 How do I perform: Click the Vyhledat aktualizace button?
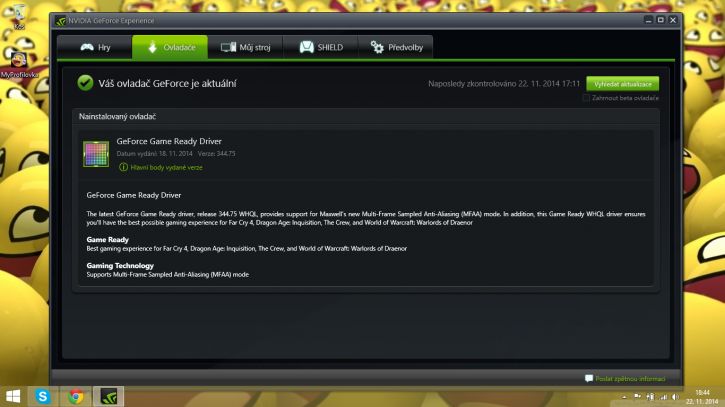point(622,84)
